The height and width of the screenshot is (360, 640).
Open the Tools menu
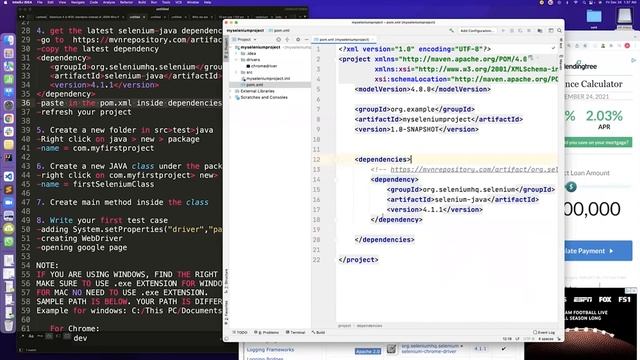166,2
